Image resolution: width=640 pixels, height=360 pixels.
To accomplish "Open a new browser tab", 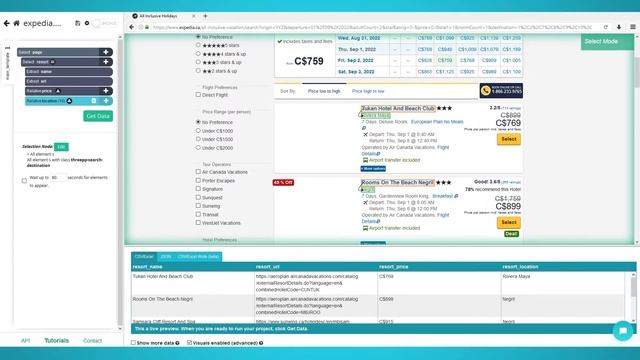I will tap(205, 16).
